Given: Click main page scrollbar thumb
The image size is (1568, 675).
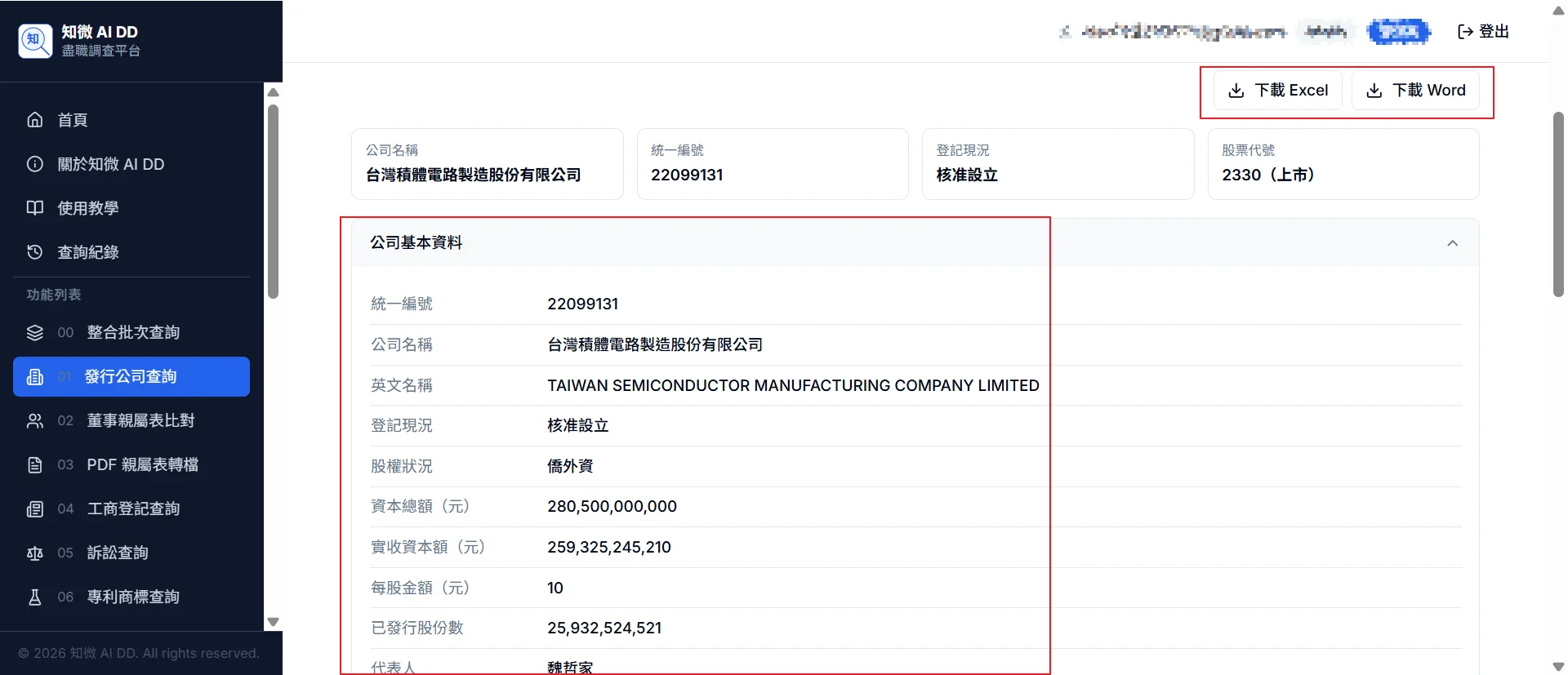Looking at the screenshot, I should point(1558,204).
